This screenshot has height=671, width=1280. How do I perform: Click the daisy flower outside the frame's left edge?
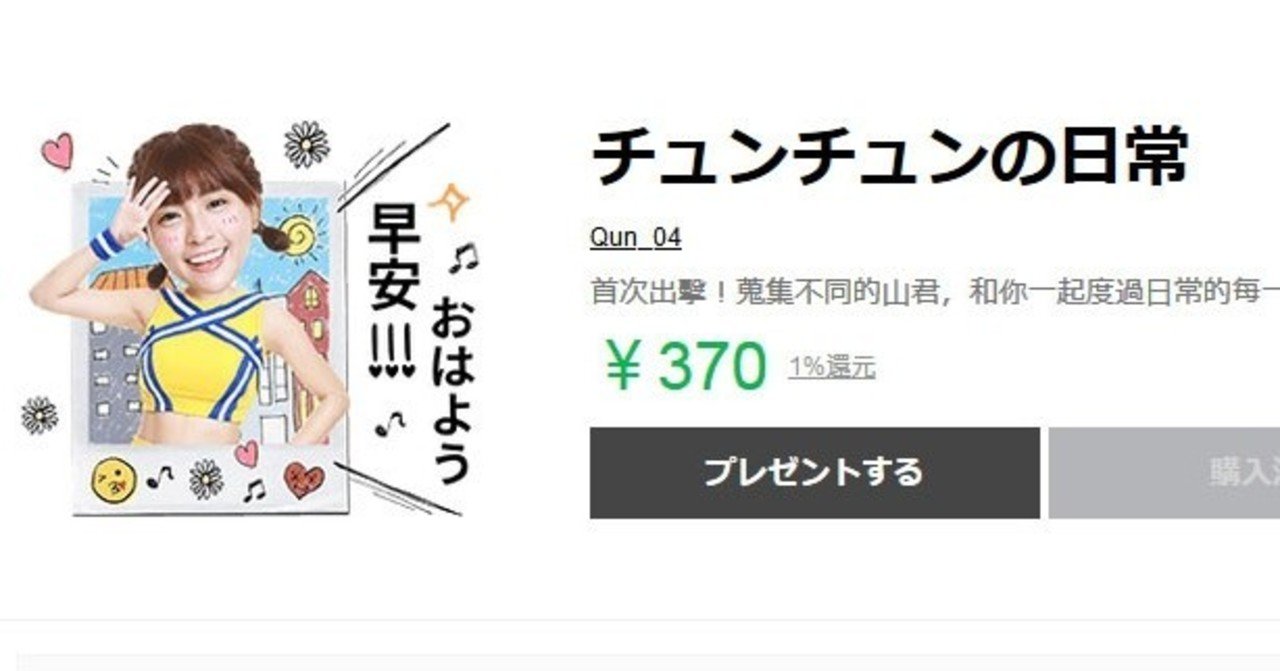(39, 414)
